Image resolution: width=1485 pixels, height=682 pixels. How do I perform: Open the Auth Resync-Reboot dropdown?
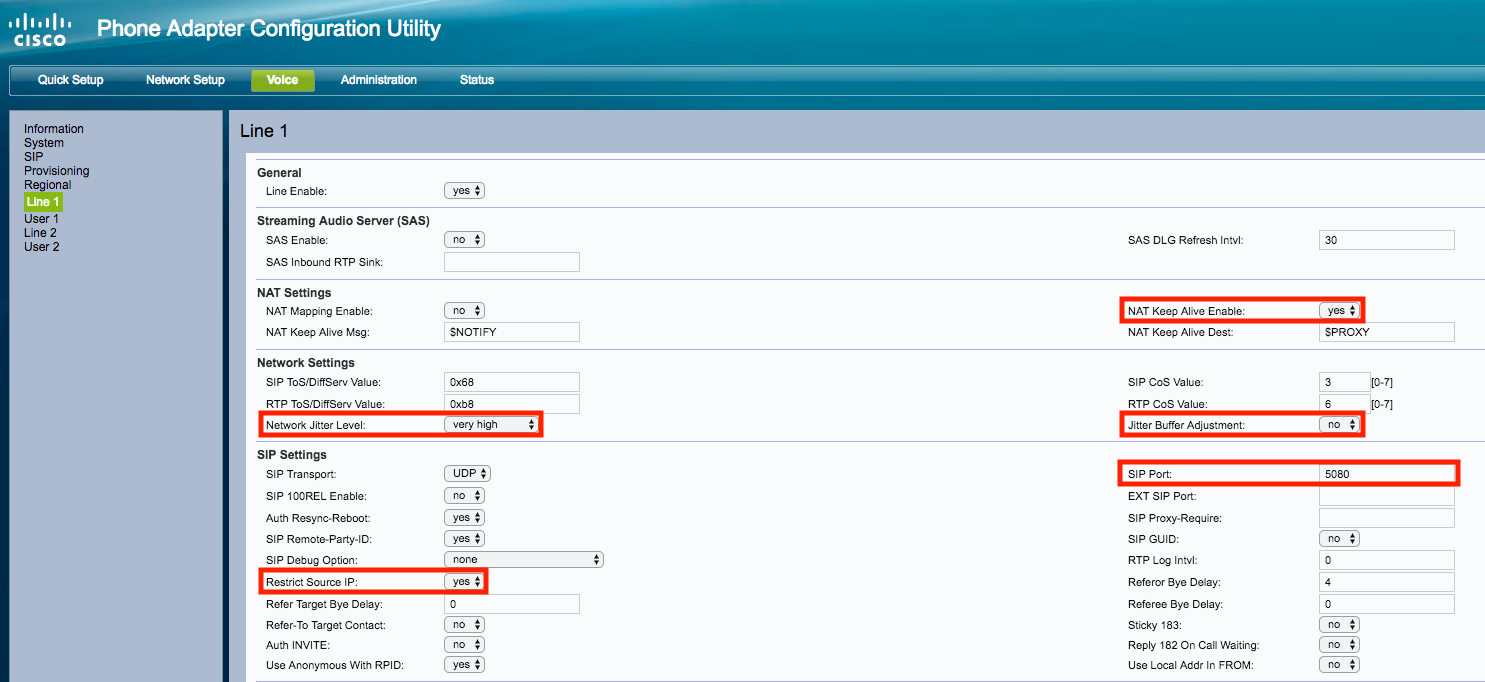[x=464, y=518]
